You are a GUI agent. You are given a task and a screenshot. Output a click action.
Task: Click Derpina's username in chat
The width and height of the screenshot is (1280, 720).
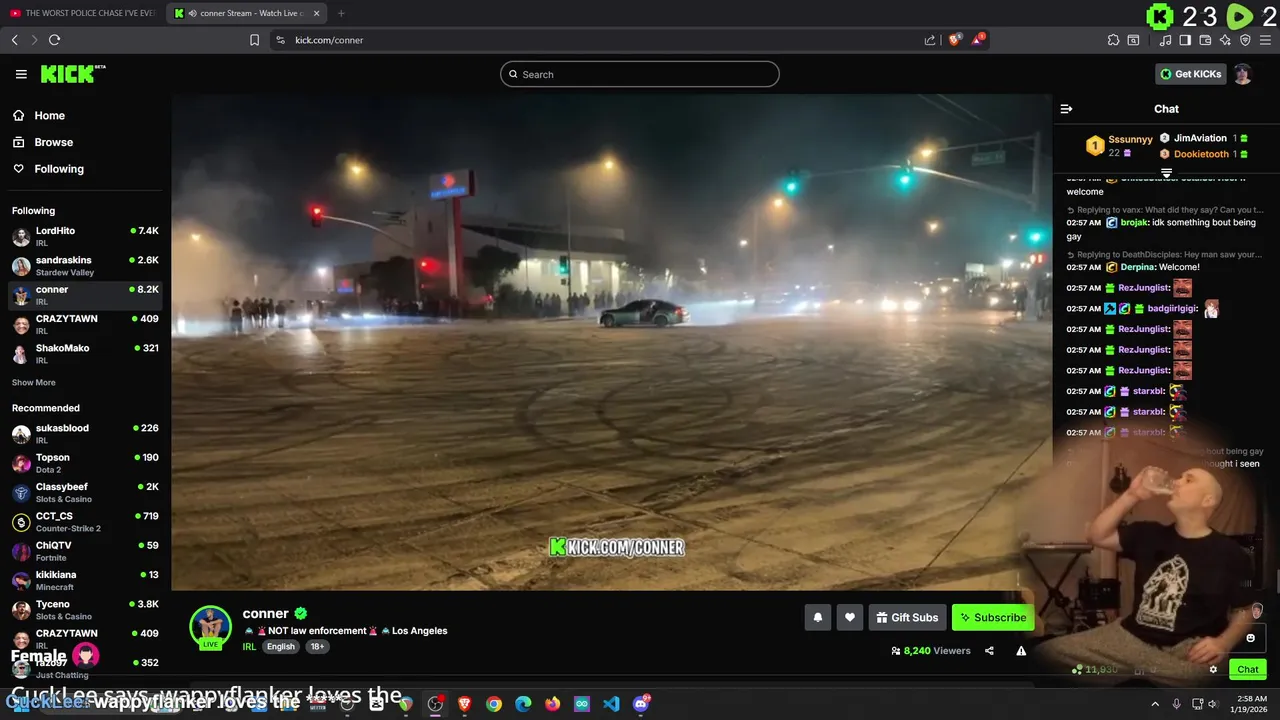(x=1139, y=267)
